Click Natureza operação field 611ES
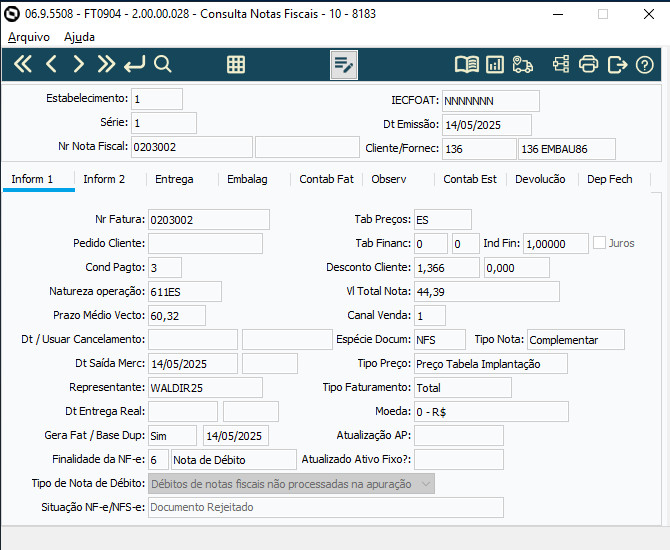Image resolution: width=670 pixels, height=550 pixels. (x=185, y=291)
